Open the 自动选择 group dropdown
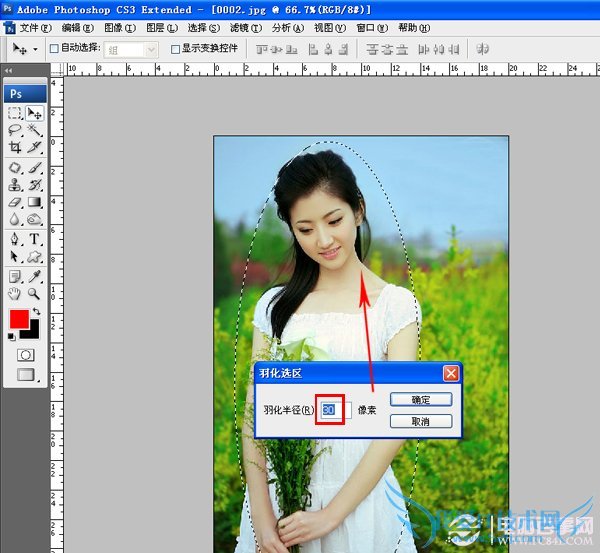 point(151,48)
